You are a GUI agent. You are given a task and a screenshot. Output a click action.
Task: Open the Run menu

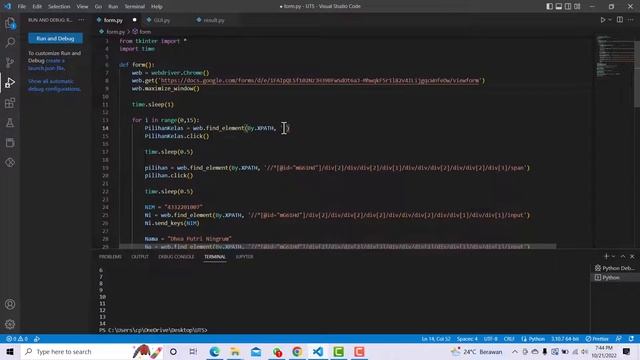click(113, 7)
